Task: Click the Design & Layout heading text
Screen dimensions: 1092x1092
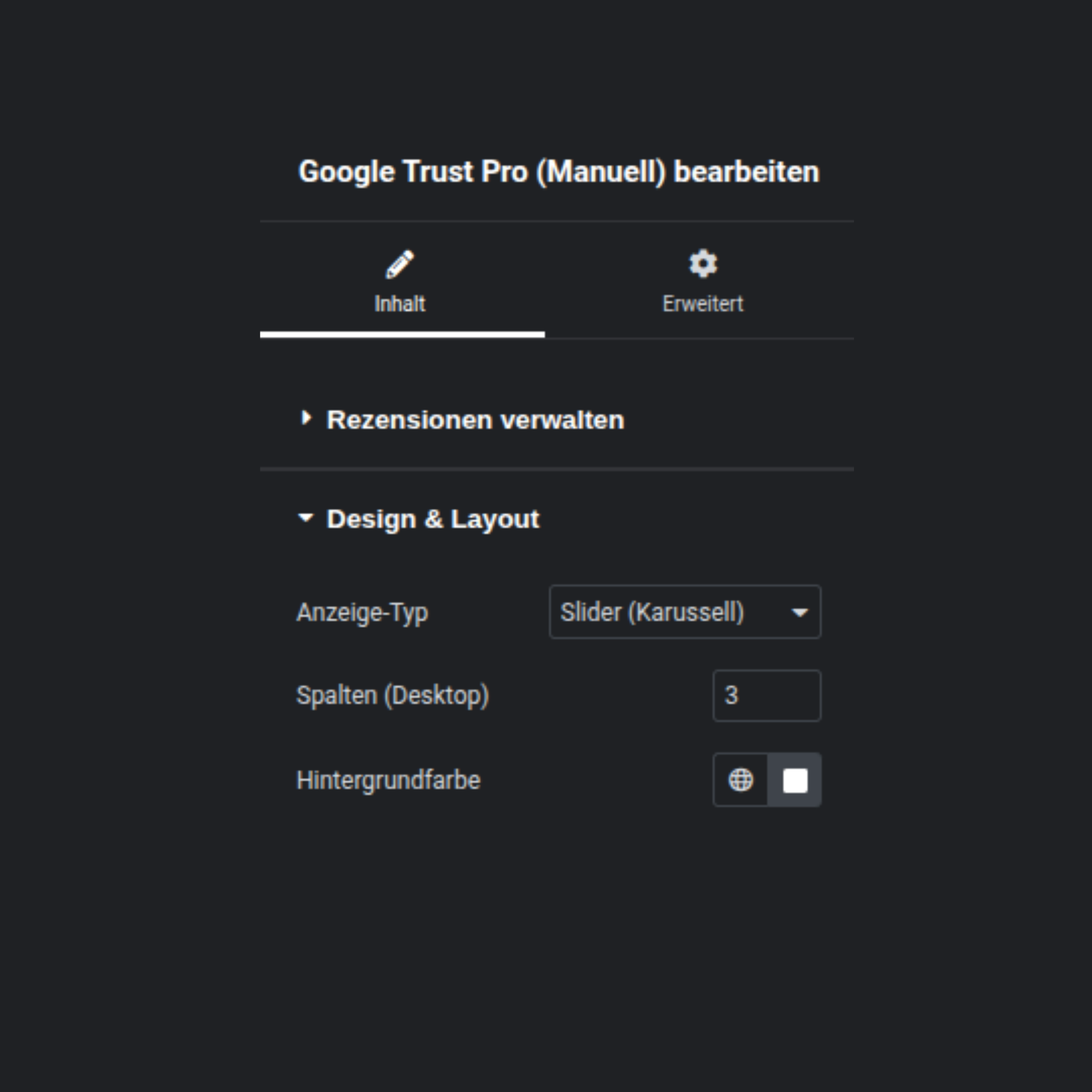Action: click(x=433, y=518)
